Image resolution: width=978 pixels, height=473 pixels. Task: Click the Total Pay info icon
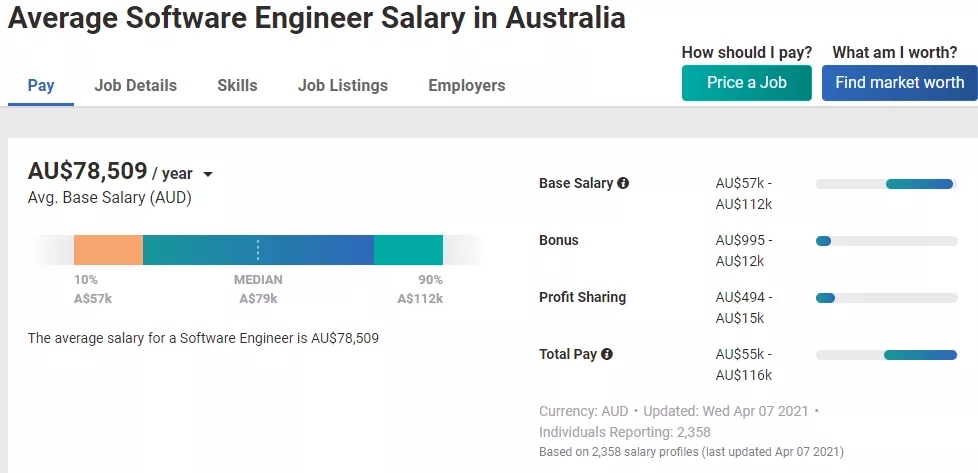point(607,354)
